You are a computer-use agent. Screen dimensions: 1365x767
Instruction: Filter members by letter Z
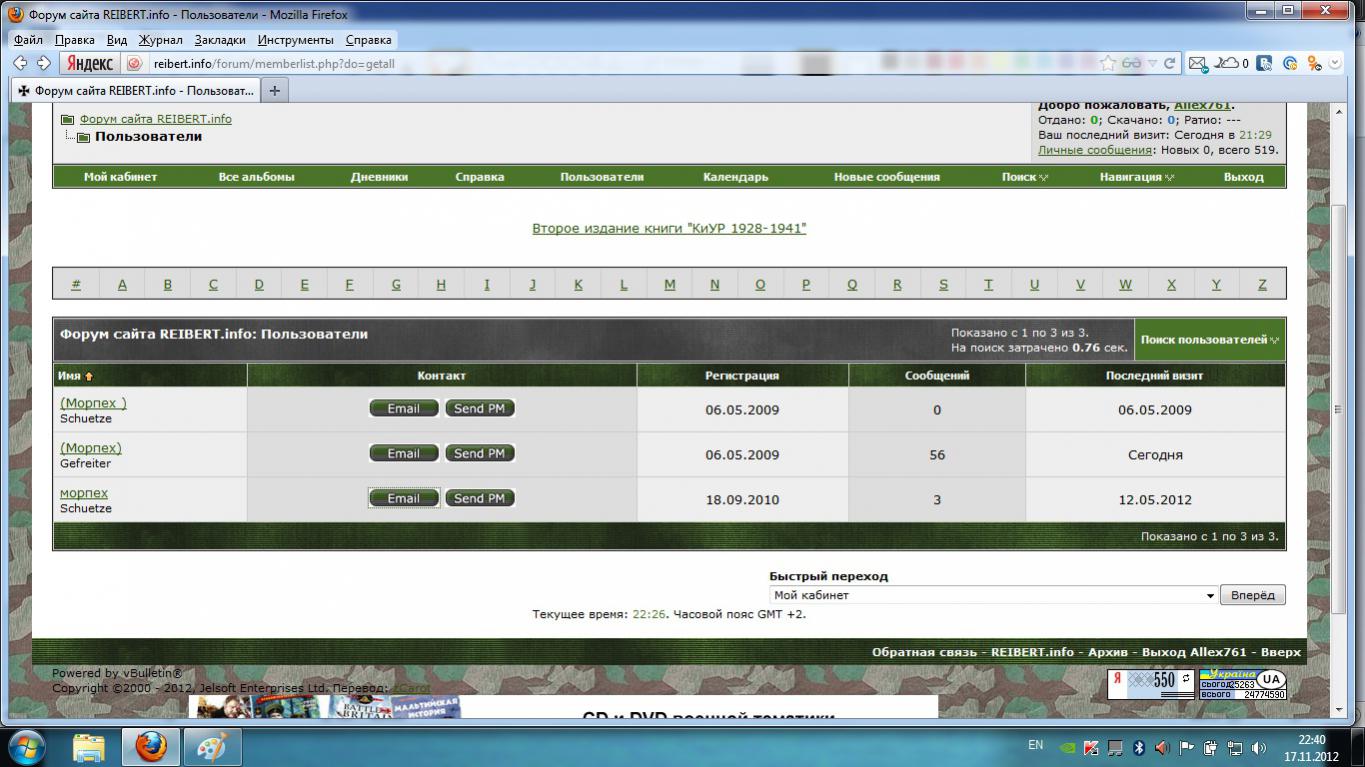click(x=1262, y=284)
